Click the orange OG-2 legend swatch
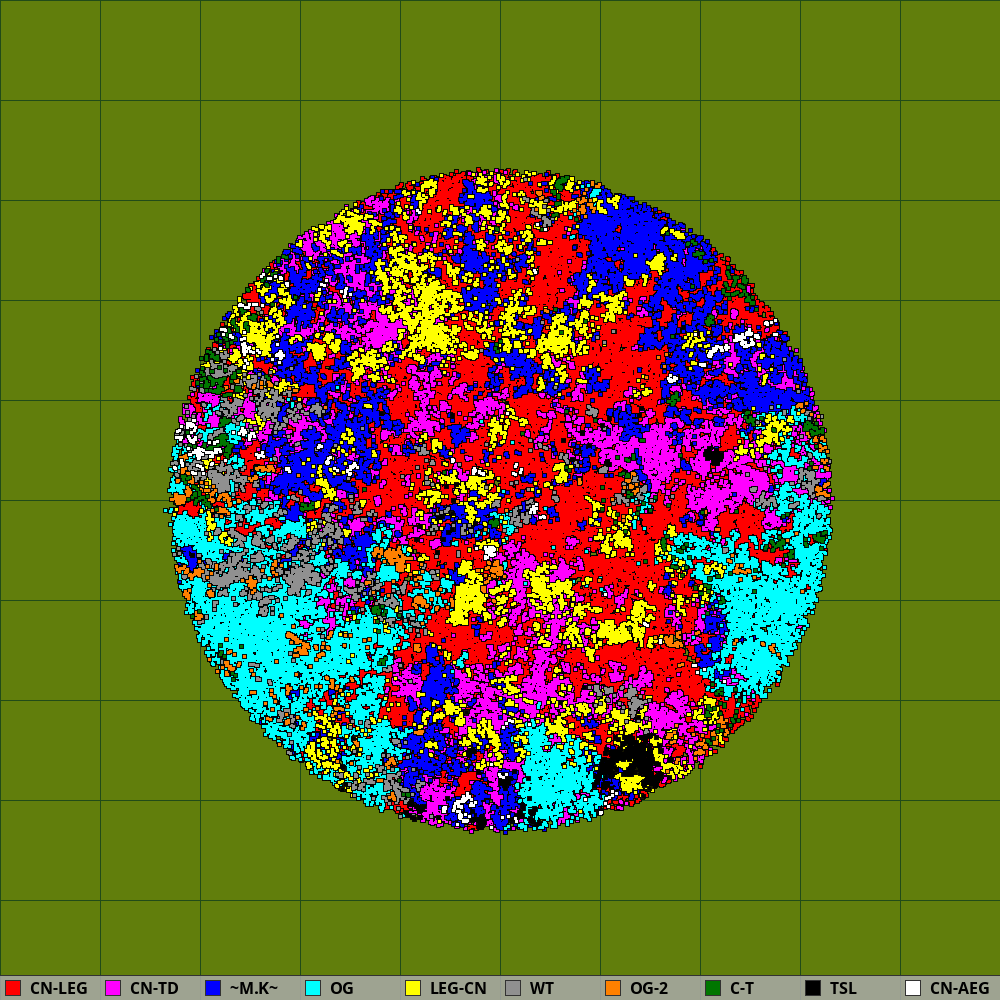The width and height of the screenshot is (1000, 1000). click(x=613, y=988)
